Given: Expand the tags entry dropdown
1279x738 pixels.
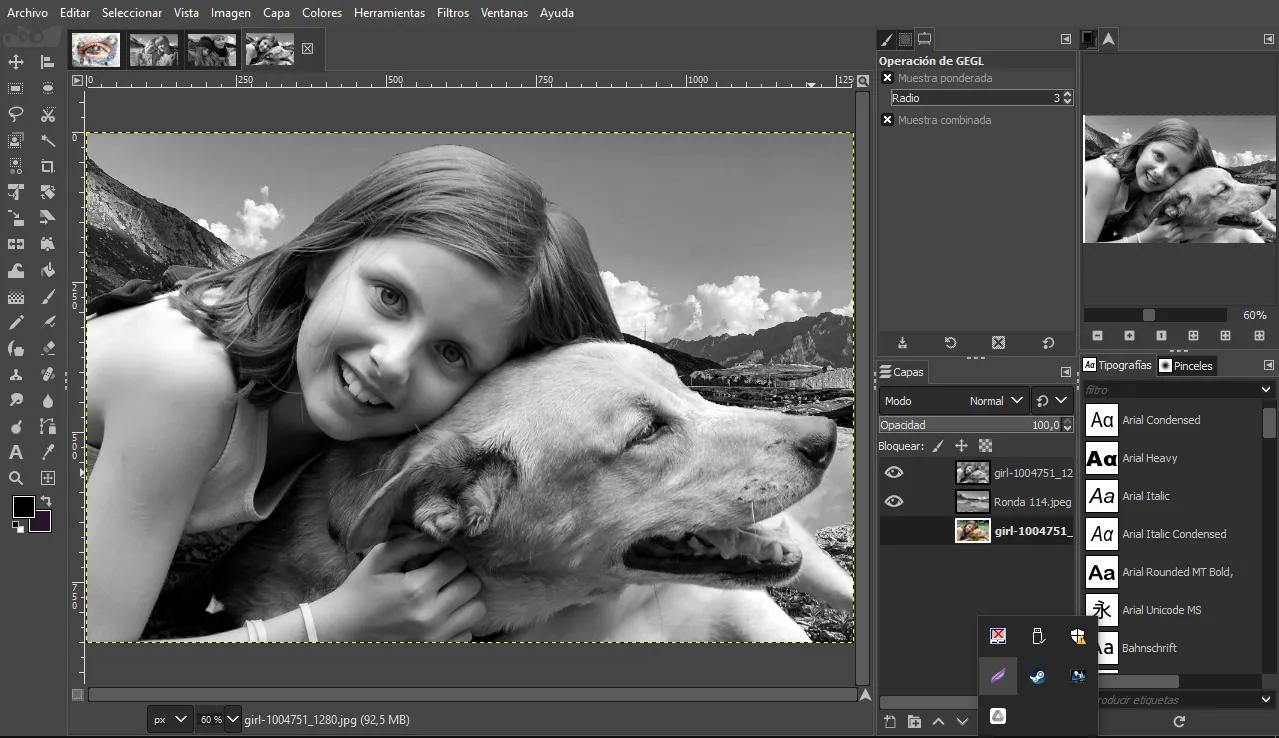Looking at the screenshot, I should [x=1266, y=700].
